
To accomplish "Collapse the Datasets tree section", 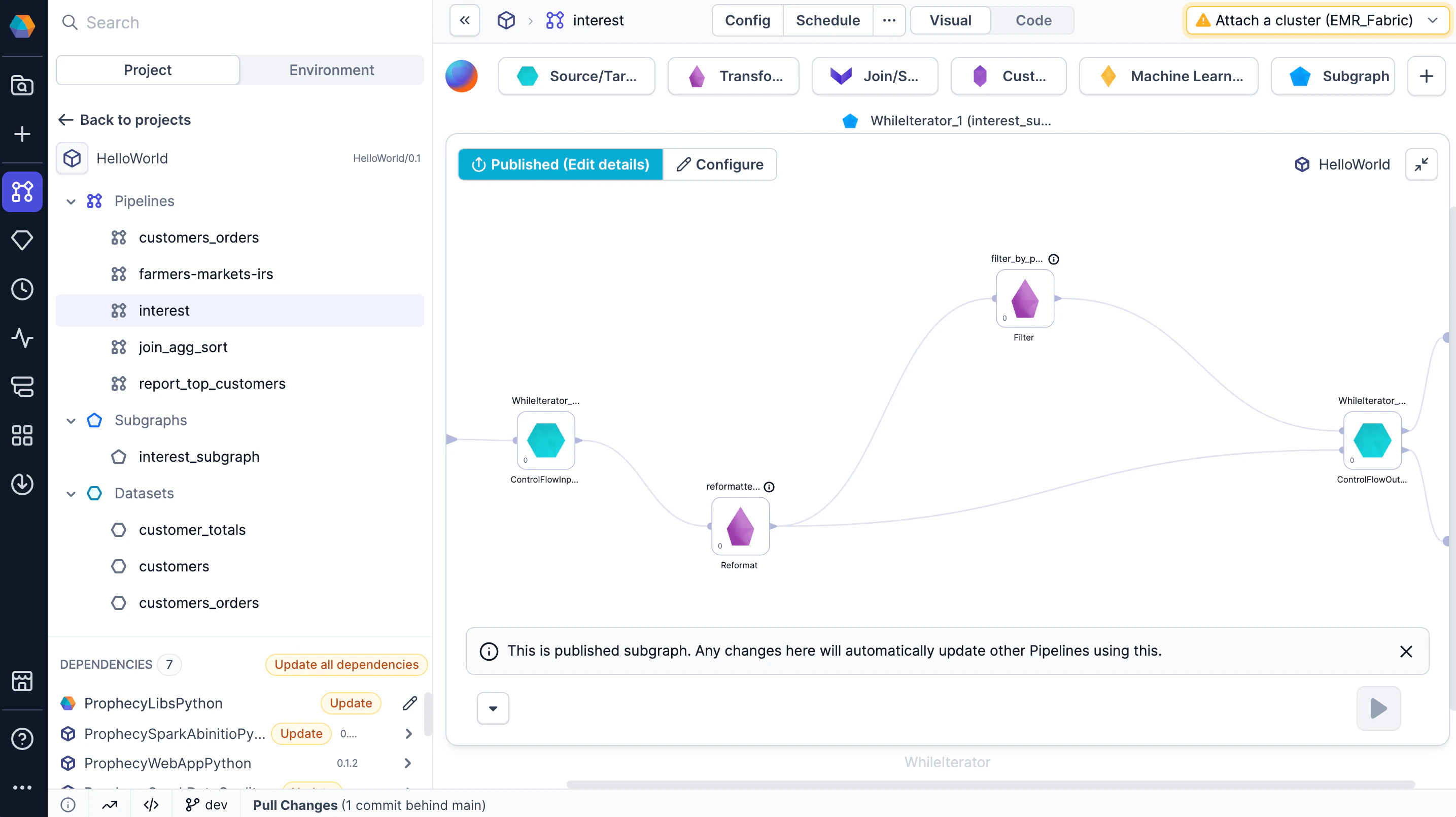I will [71, 494].
